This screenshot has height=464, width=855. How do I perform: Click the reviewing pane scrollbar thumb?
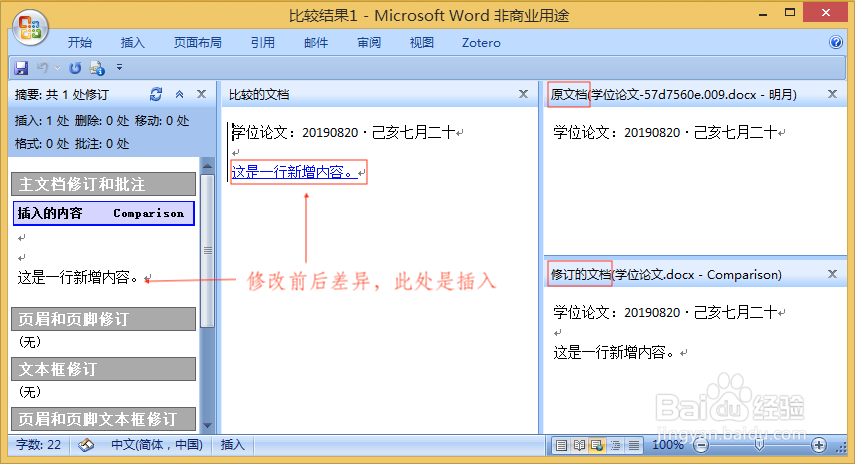tap(207, 251)
